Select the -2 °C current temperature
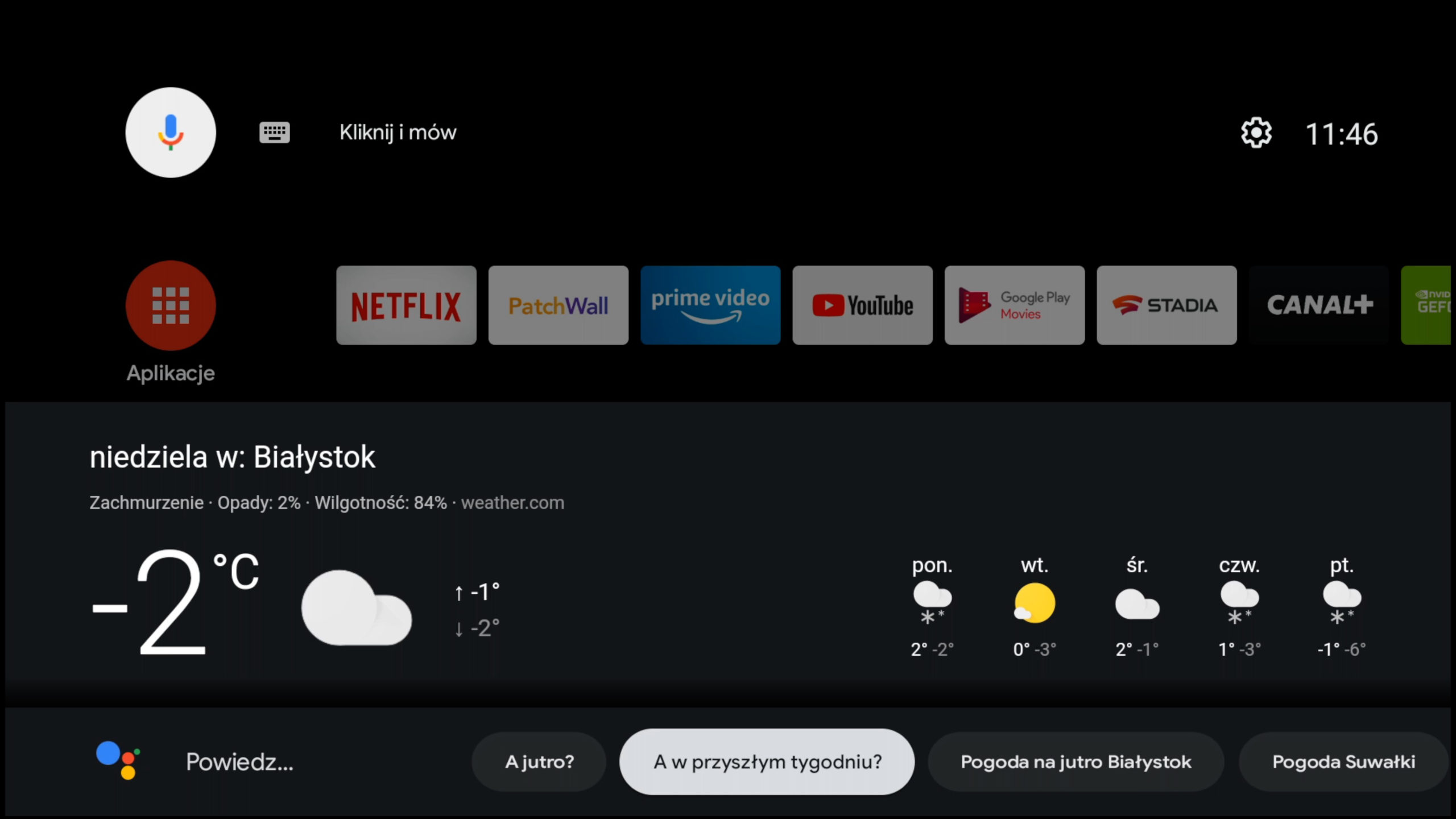This screenshot has height=819, width=1456. click(175, 603)
